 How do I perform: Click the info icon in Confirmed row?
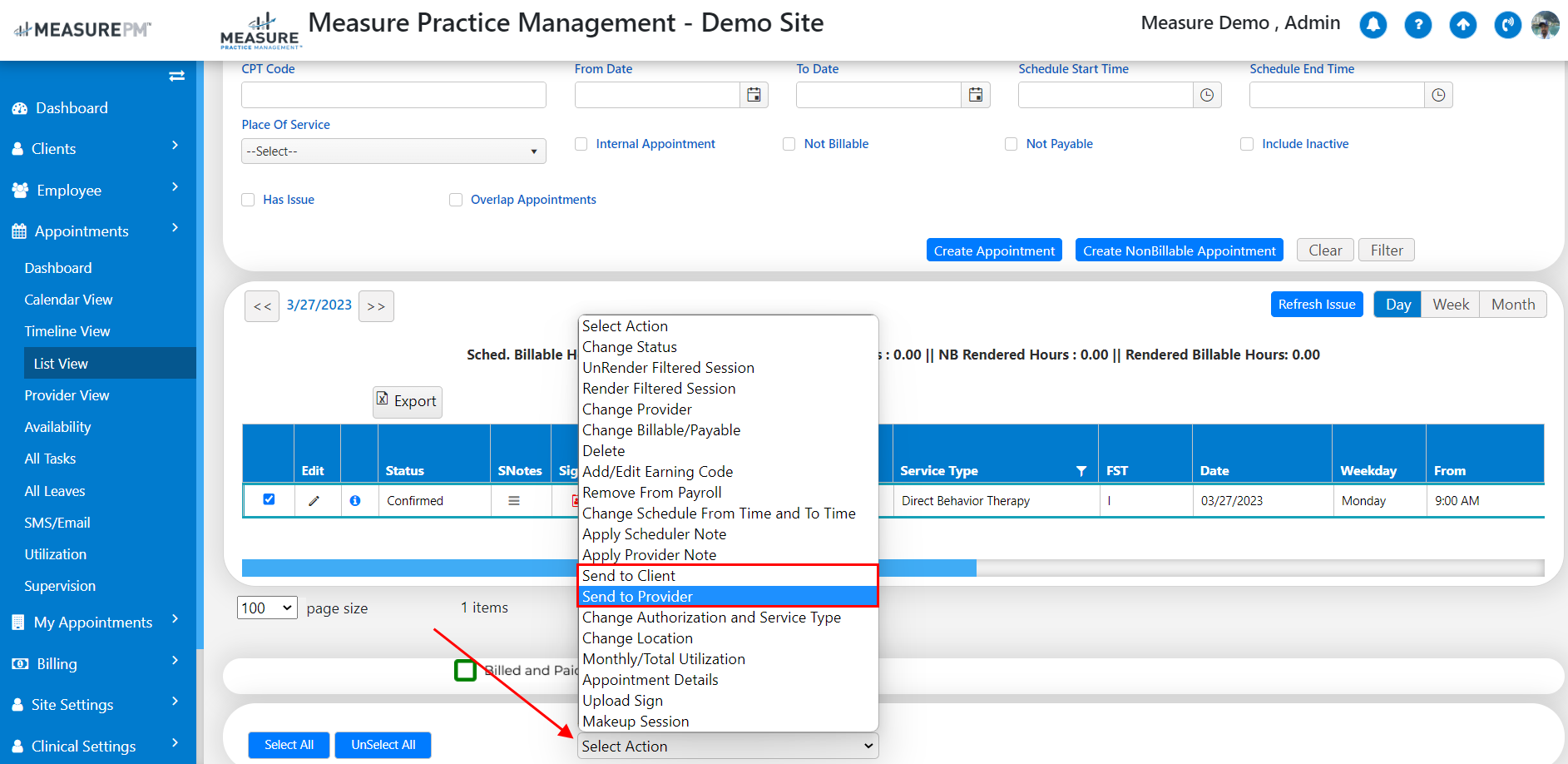click(355, 501)
